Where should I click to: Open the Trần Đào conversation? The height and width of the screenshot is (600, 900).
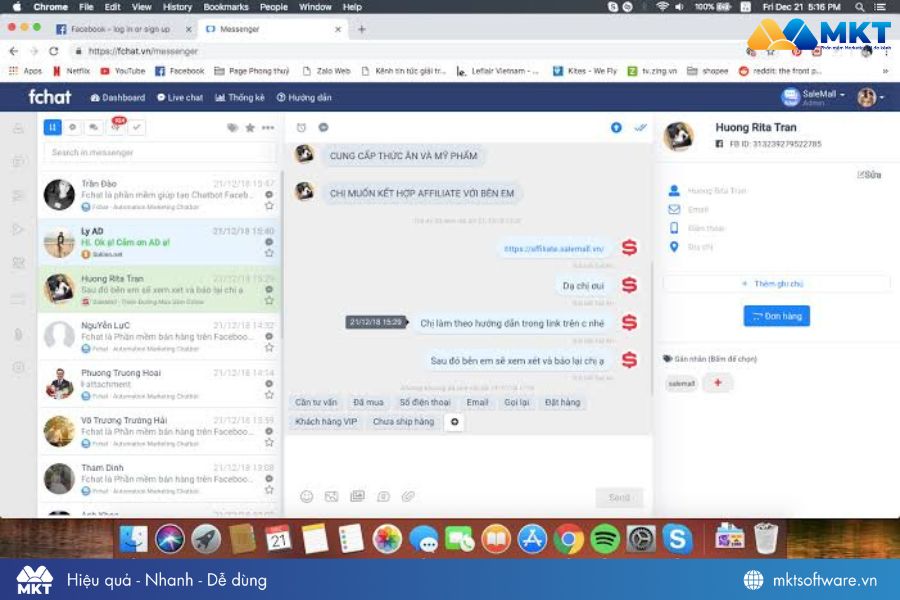[x=159, y=195]
